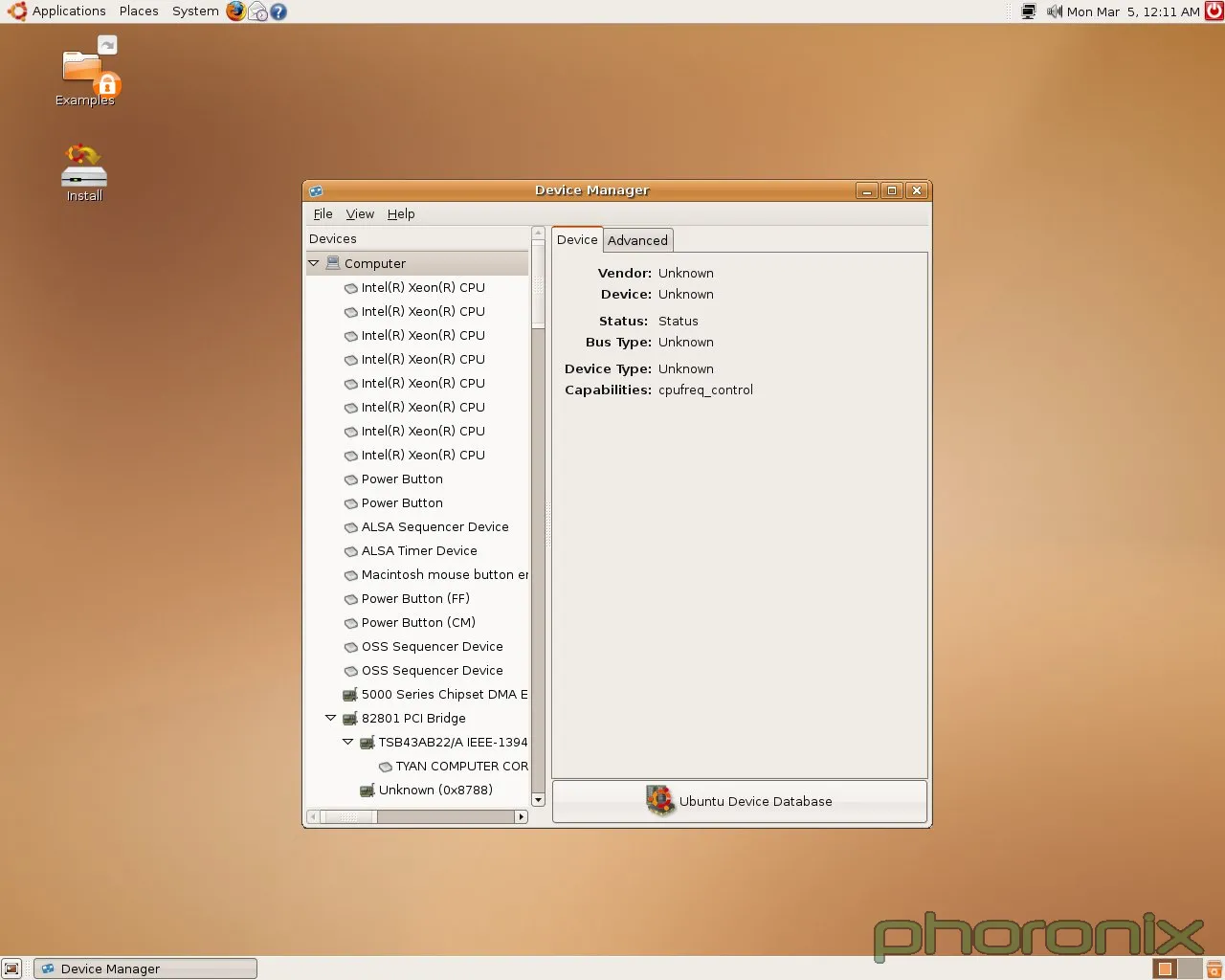Click the devices list scroll-down arrow
1225x980 pixels.
pos(538,800)
